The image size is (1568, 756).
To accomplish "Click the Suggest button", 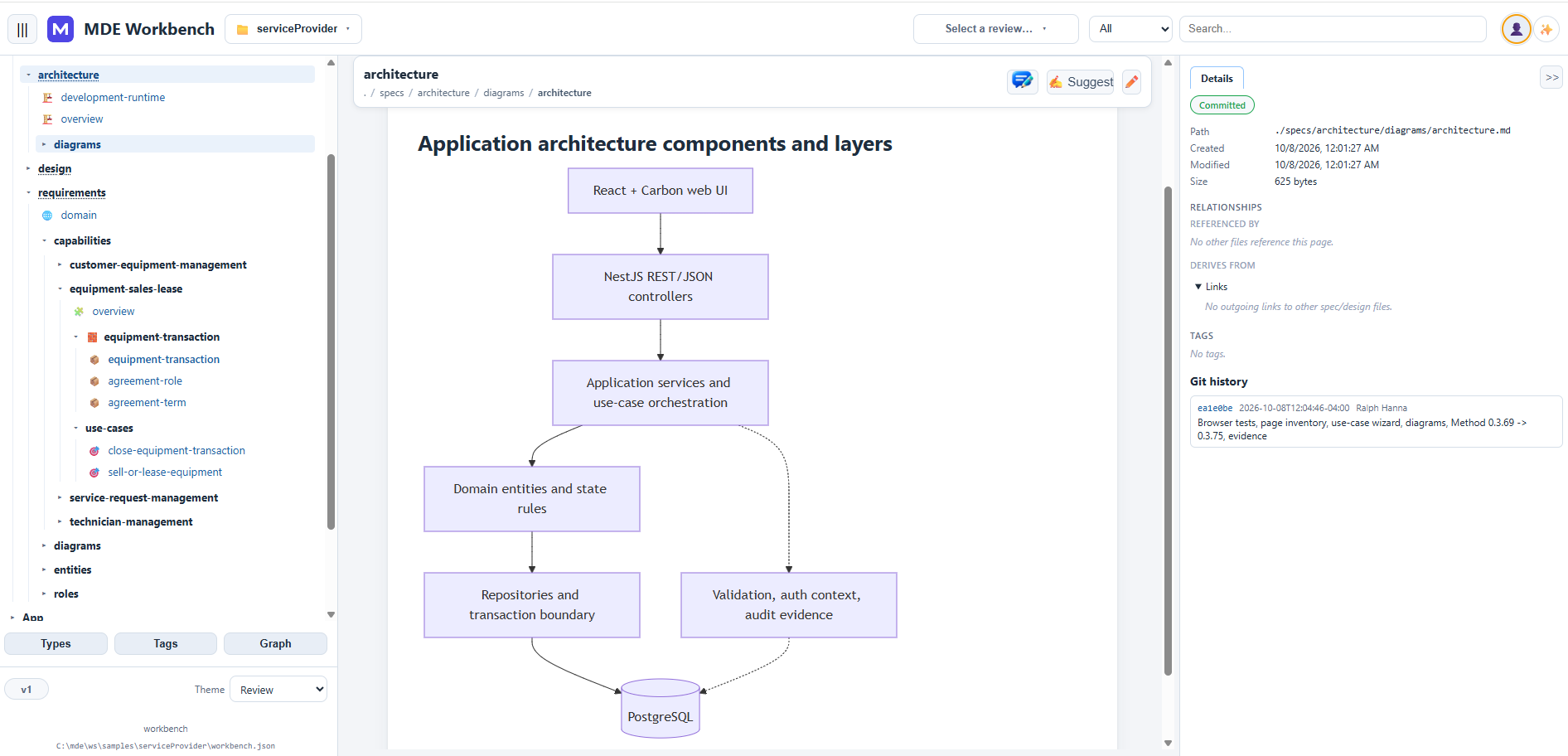I will click(1081, 81).
